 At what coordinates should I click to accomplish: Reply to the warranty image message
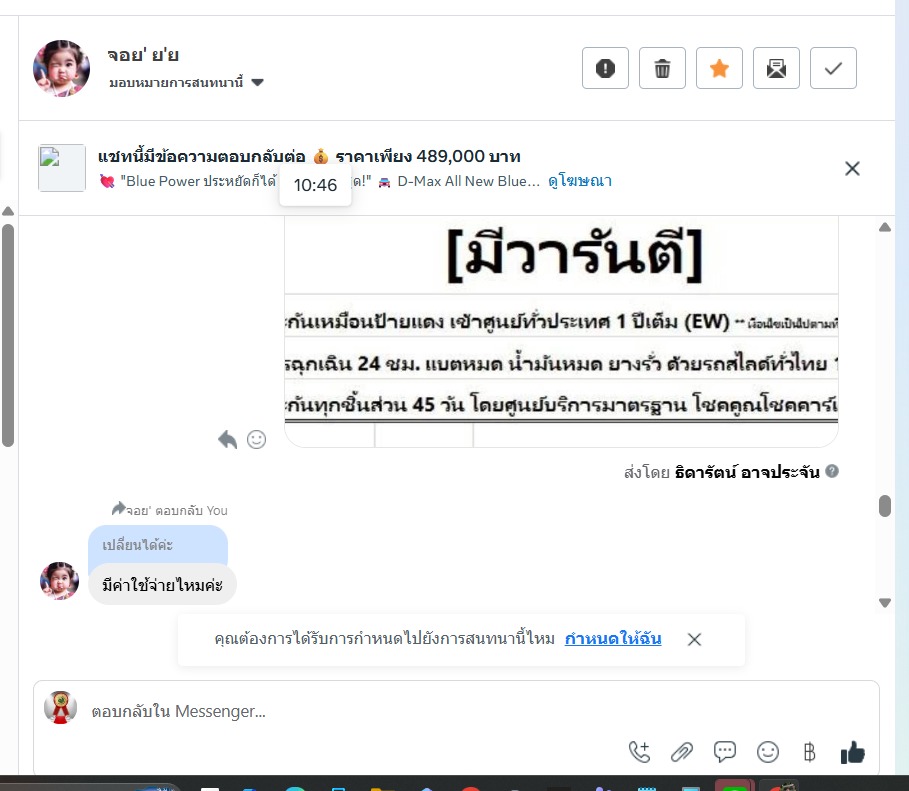(x=227, y=440)
